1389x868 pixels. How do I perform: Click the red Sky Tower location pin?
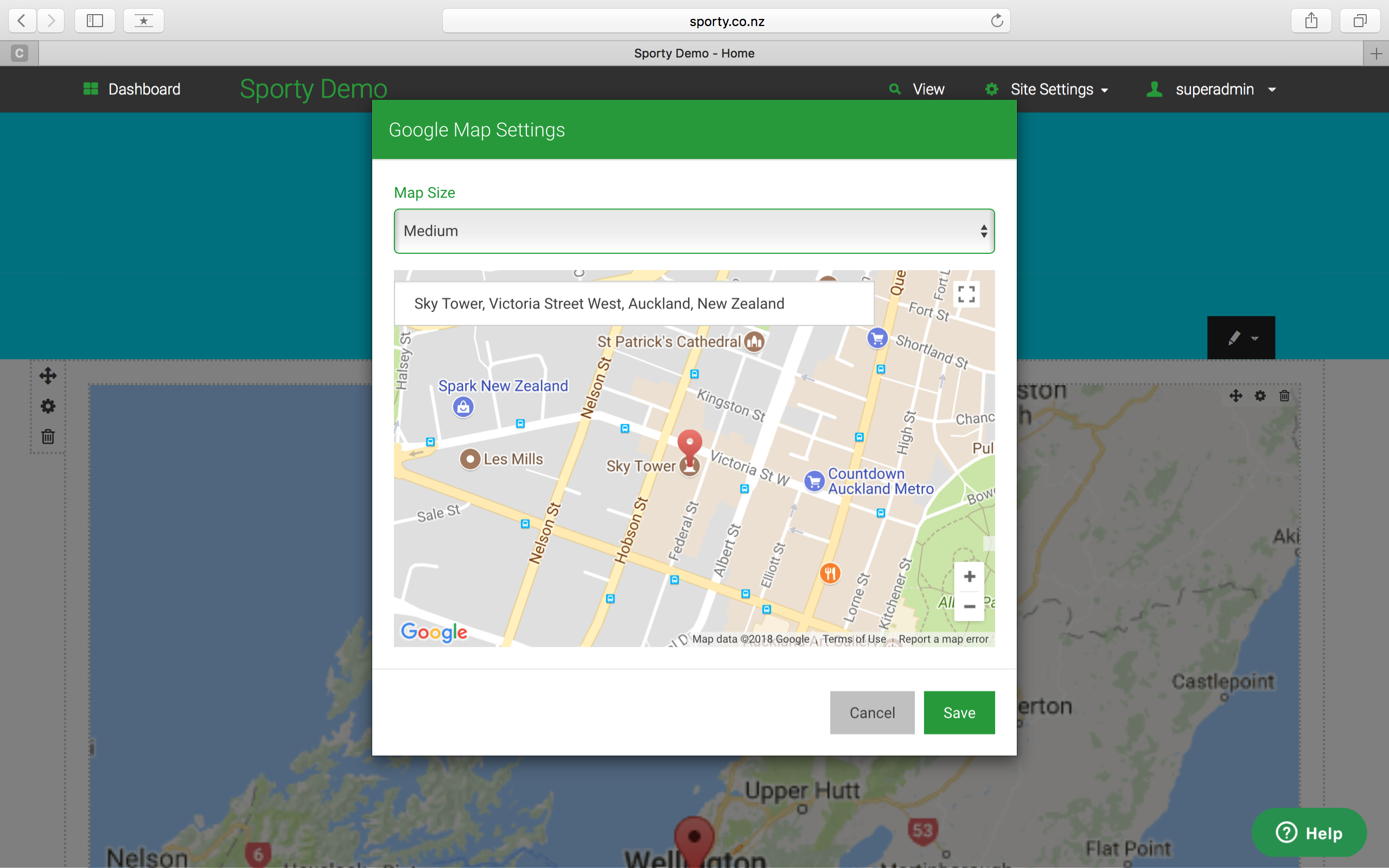[x=689, y=444]
